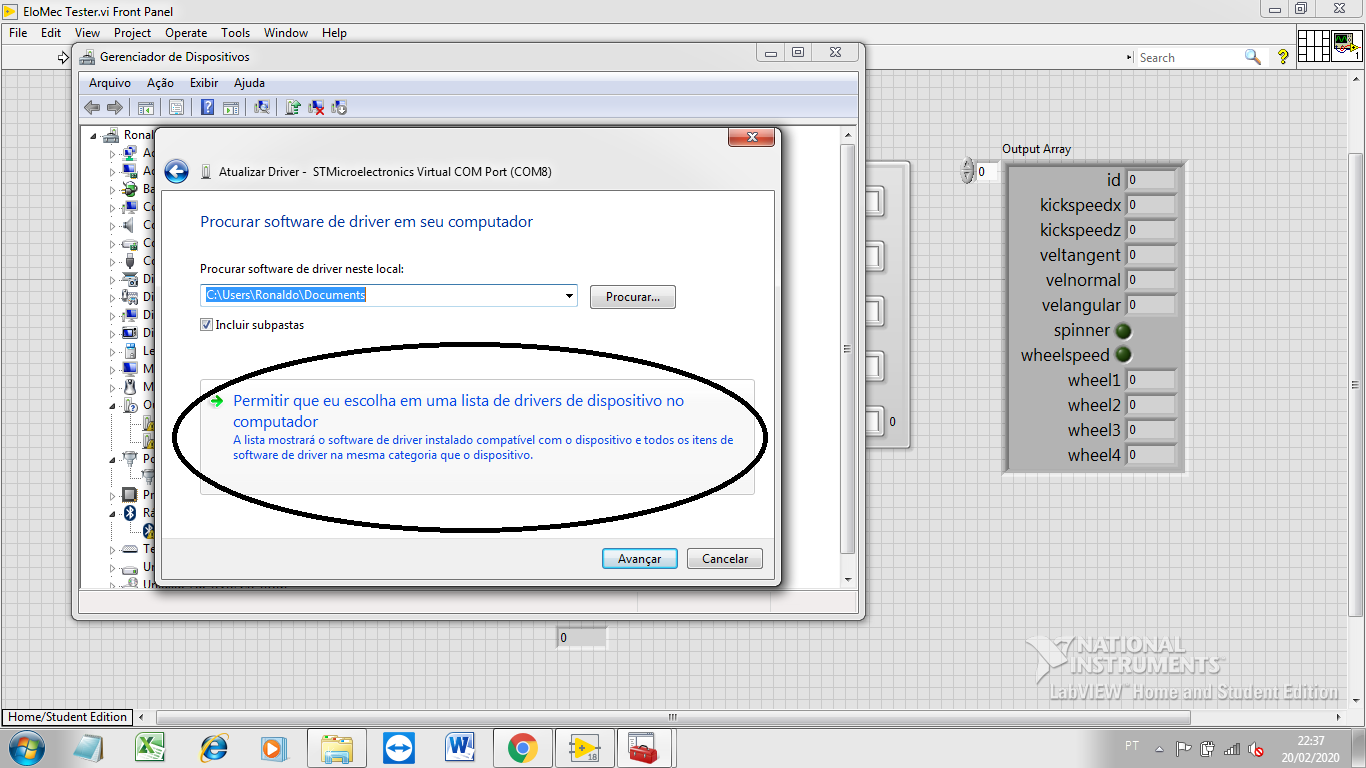Expand the Pr device category node
This screenshot has width=1366, height=768.
113,495
